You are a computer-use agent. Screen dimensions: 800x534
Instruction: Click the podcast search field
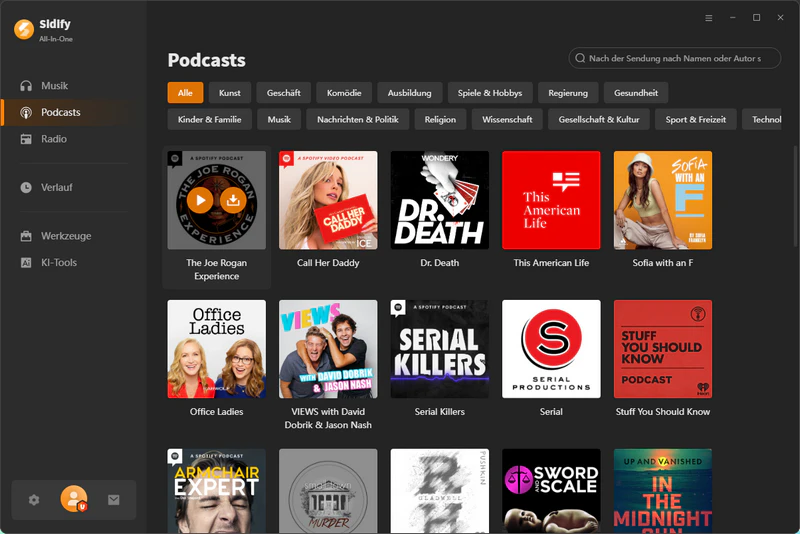[x=674, y=58]
